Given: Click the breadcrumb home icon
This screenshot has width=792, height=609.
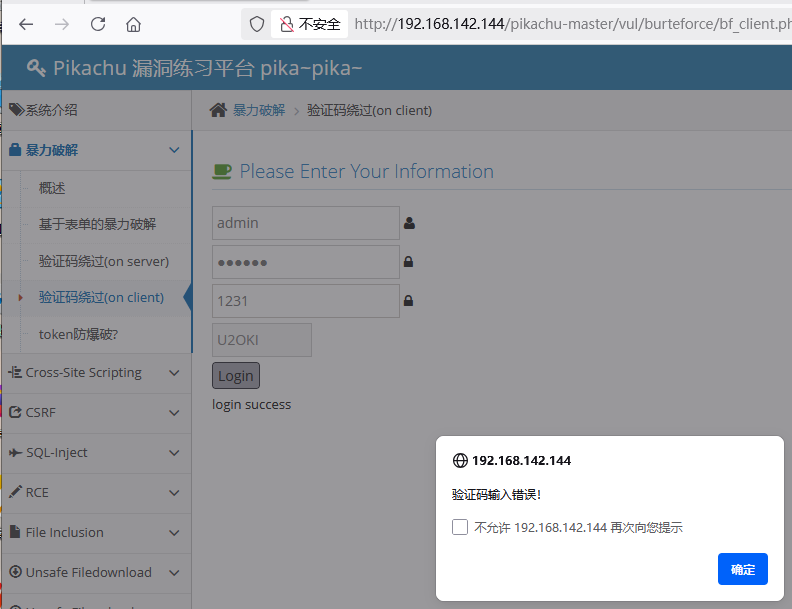Looking at the screenshot, I should 218,110.
